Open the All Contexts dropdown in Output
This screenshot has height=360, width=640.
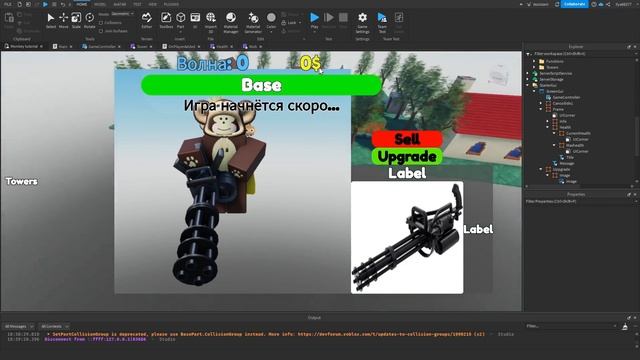(x=54, y=327)
